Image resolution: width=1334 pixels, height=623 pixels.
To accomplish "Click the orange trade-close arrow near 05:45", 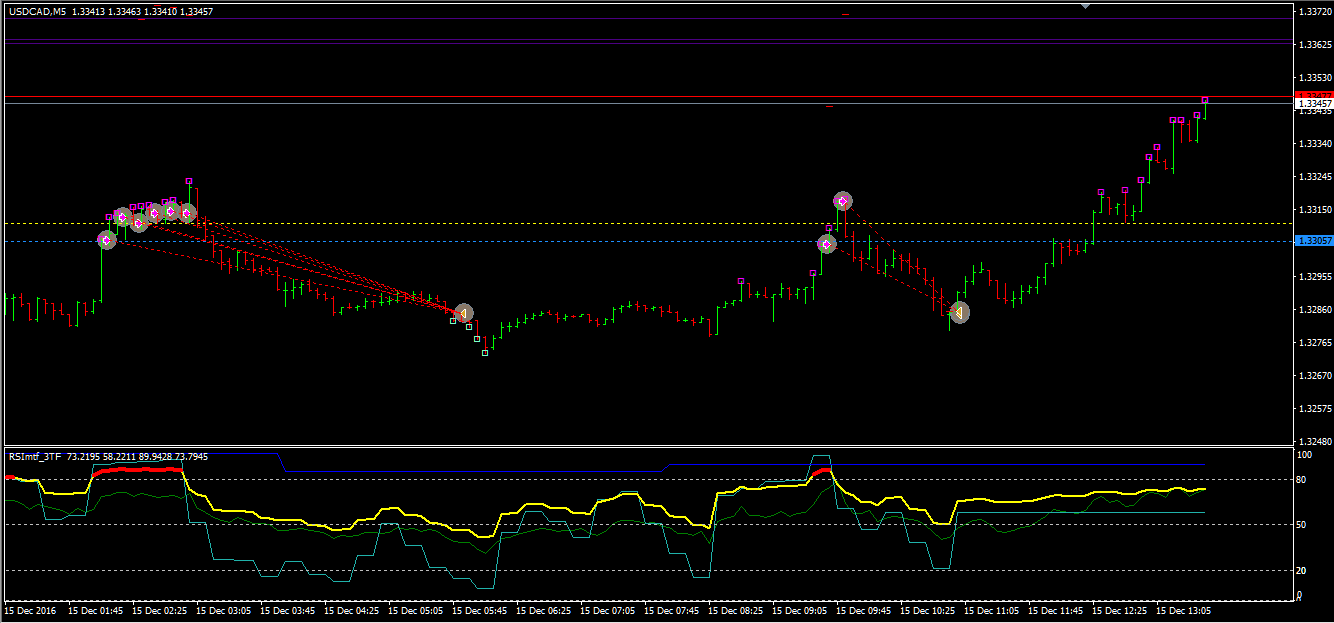I will tap(463, 313).
